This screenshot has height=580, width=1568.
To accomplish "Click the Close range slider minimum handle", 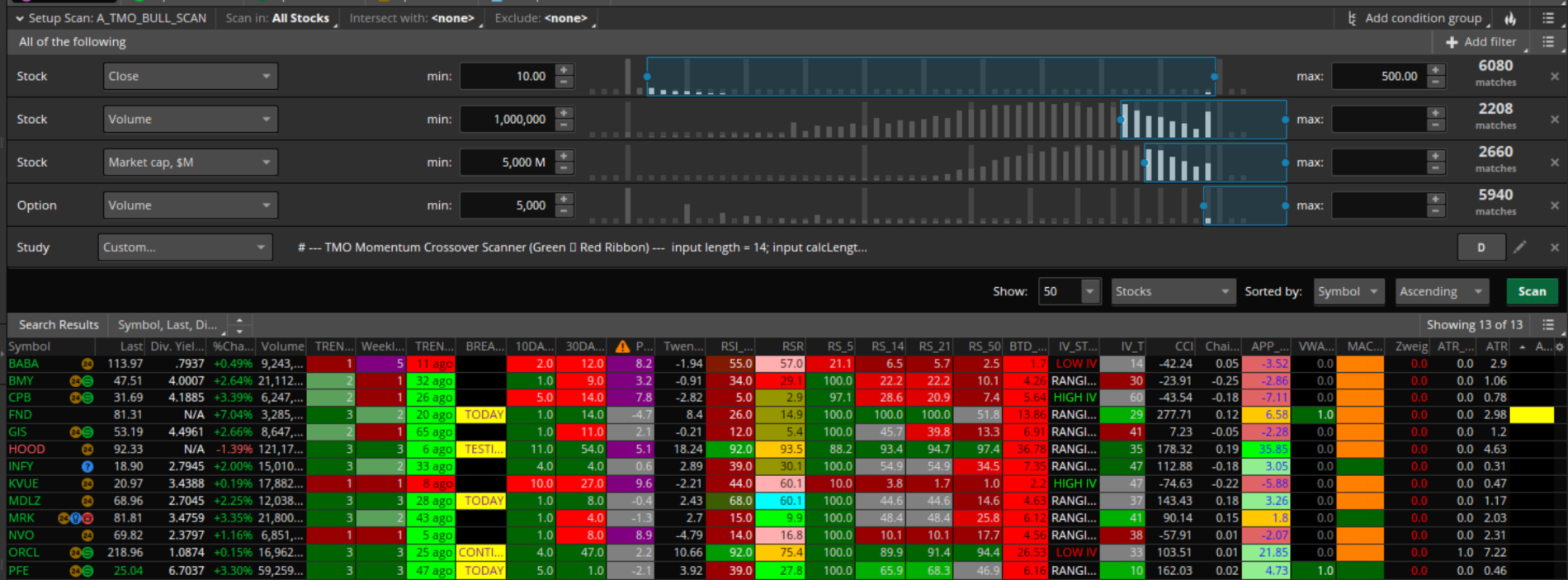I will [x=647, y=76].
